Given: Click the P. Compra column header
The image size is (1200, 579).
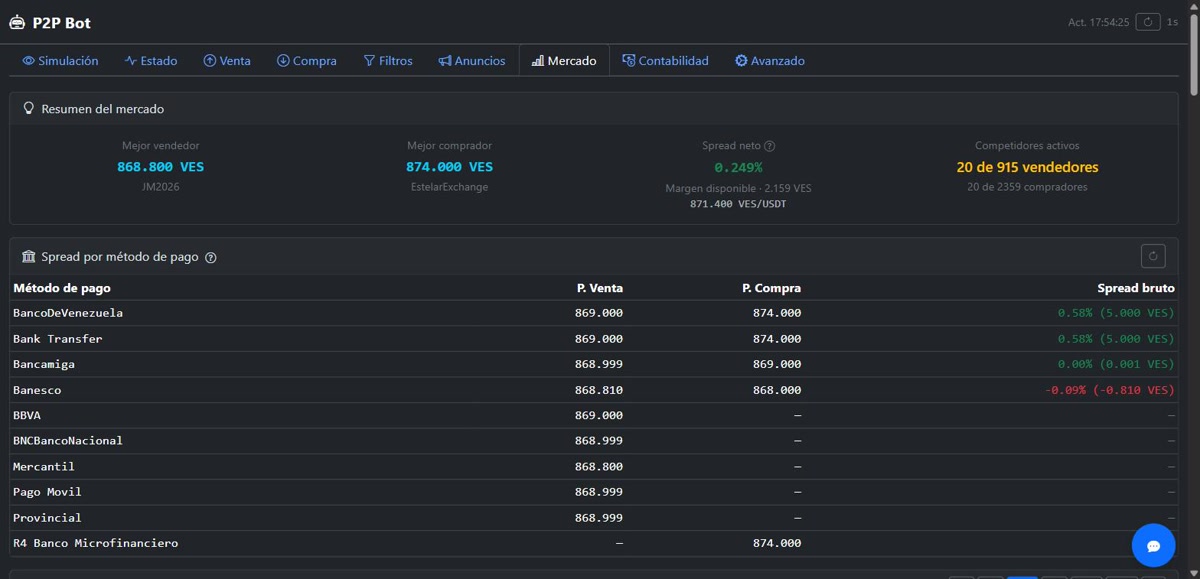Looking at the screenshot, I should (771, 288).
